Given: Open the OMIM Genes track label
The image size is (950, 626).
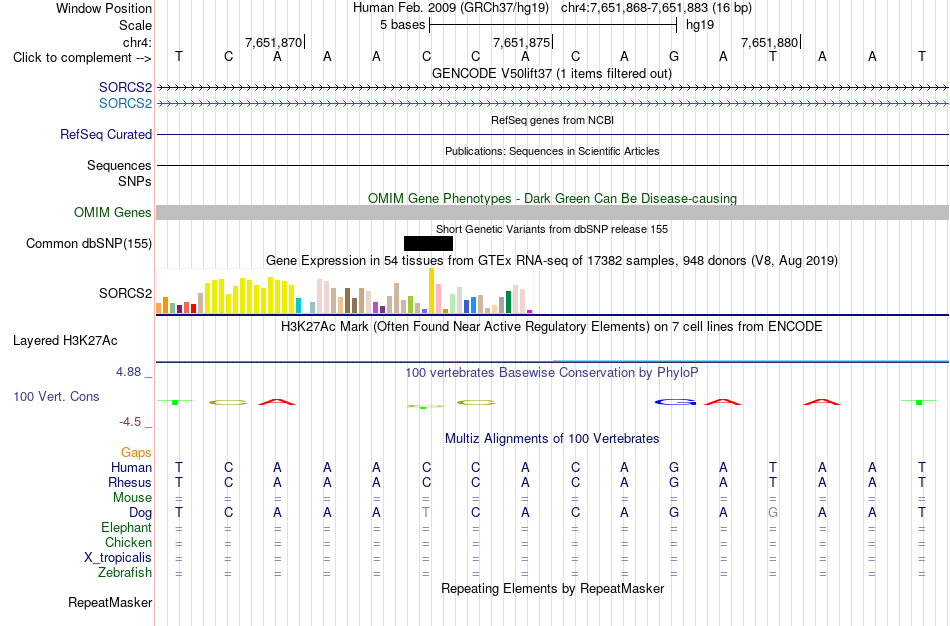Looking at the screenshot, I should (x=113, y=212).
